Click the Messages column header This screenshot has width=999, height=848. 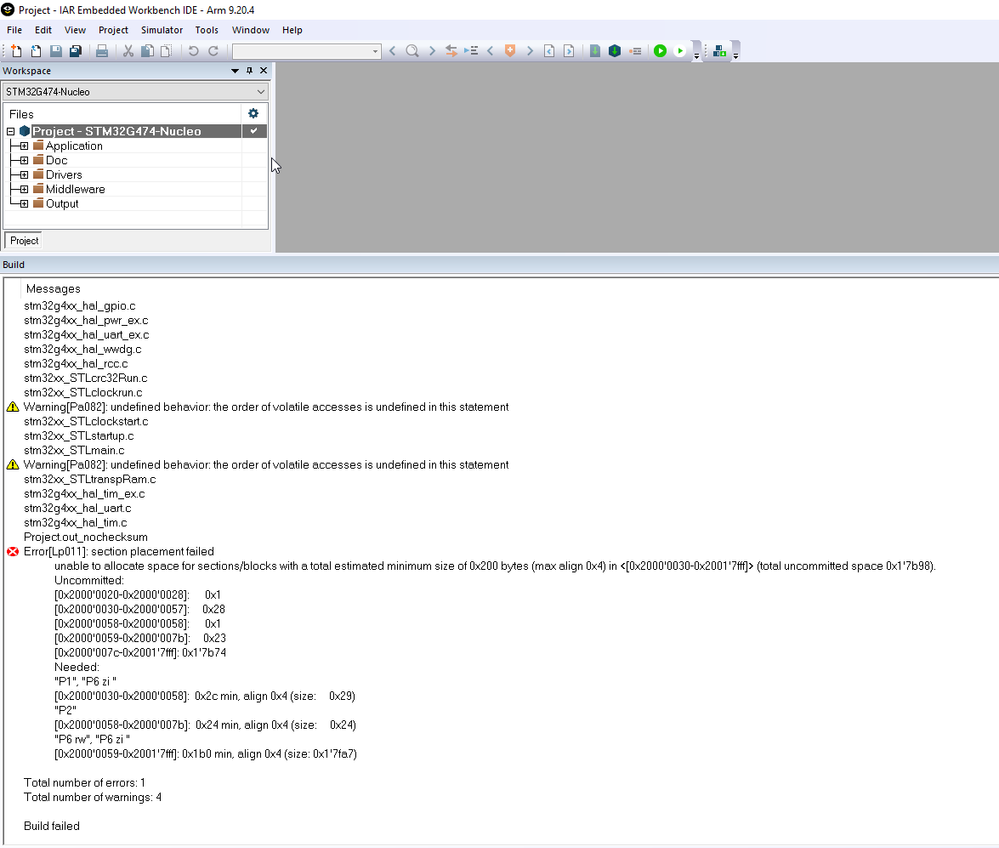coord(53,289)
